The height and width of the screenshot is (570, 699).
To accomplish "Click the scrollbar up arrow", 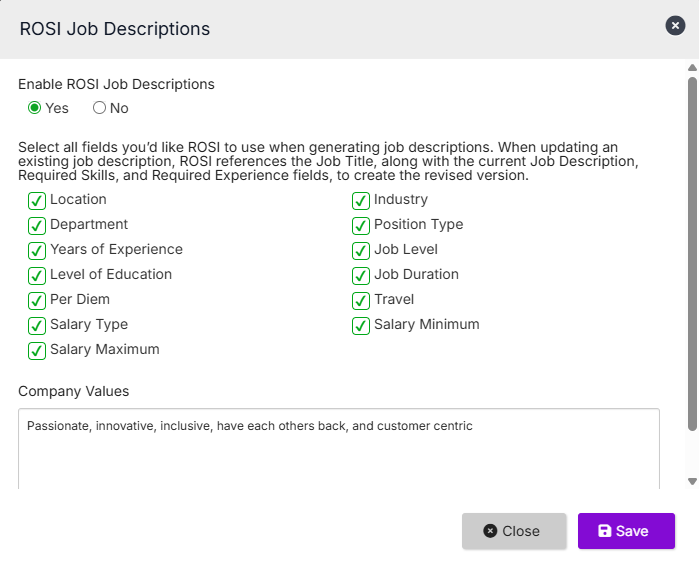I will click(692, 68).
